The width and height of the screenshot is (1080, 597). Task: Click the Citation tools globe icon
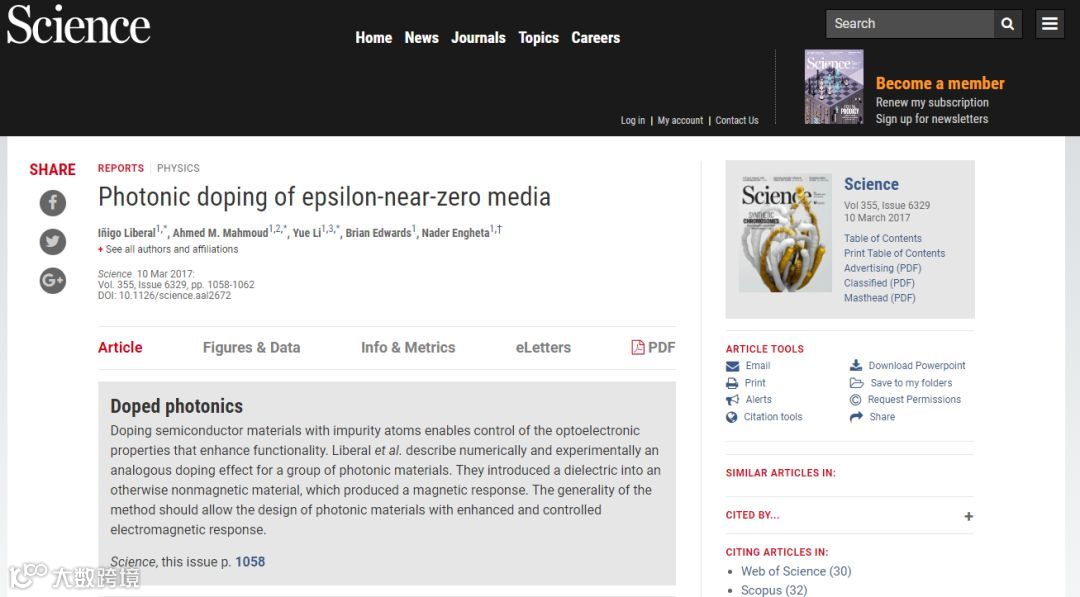coord(731,417)
